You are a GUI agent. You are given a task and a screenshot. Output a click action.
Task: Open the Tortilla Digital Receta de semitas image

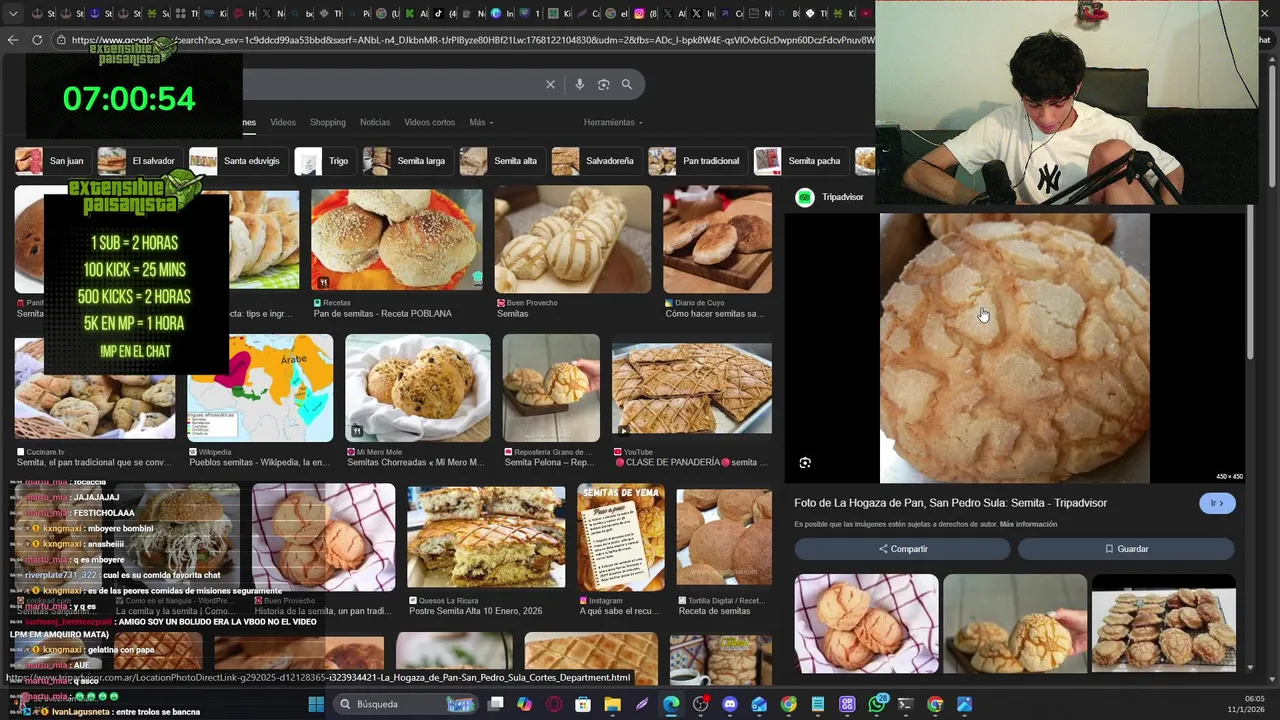coord(724,537)
